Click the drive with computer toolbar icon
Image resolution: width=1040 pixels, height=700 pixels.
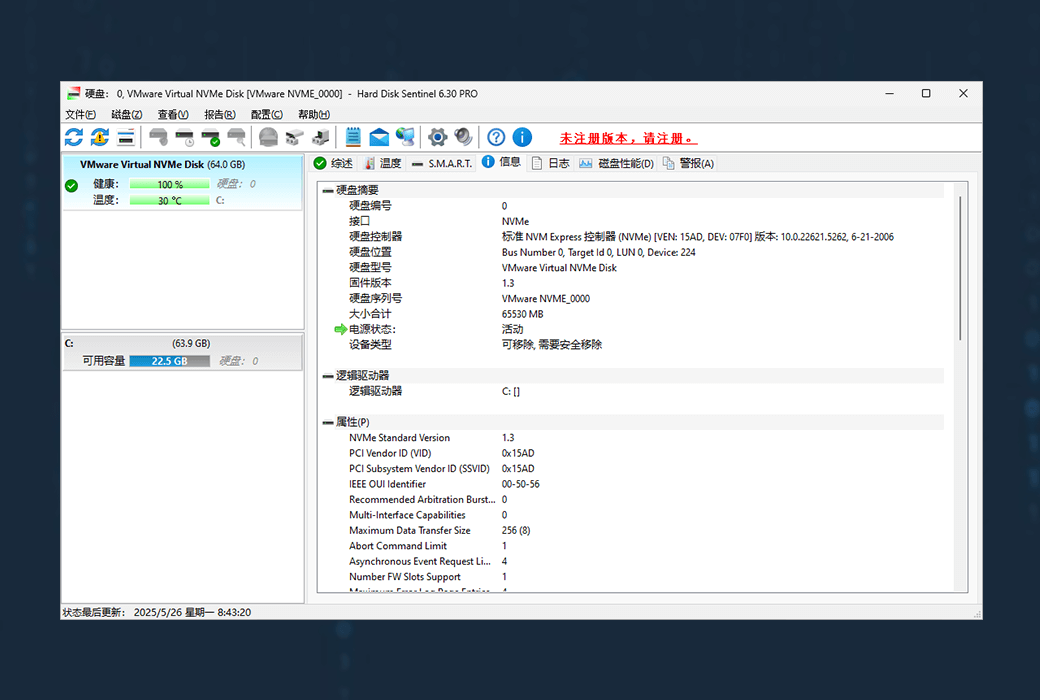(x=321, y=137)
